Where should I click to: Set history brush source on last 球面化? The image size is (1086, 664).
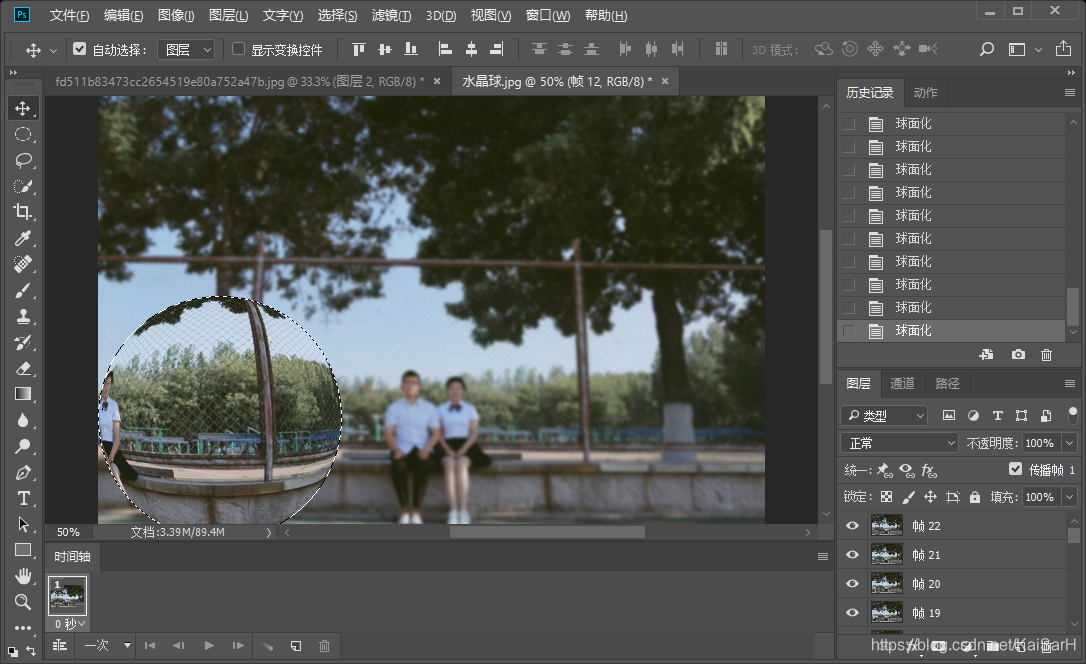pyautogui.click(x=848, y=331)
